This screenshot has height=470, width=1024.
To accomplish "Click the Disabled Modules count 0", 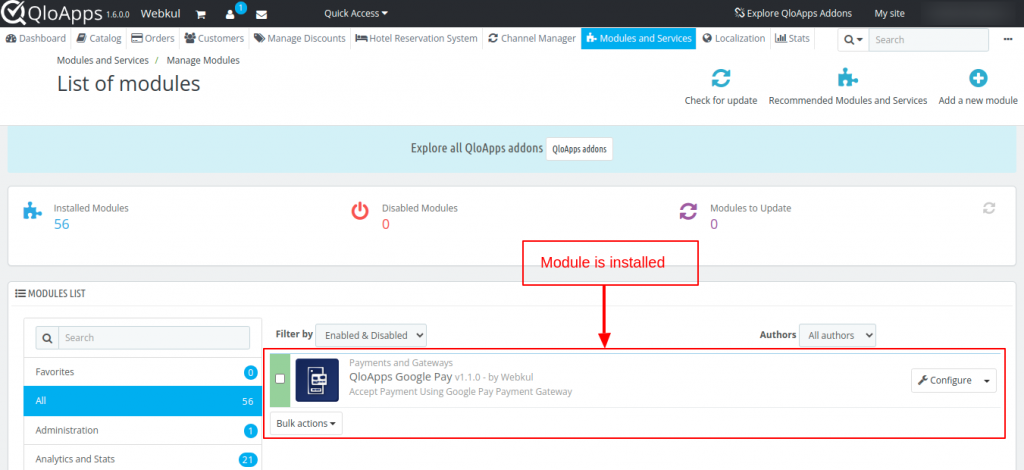I will [385, 224].
